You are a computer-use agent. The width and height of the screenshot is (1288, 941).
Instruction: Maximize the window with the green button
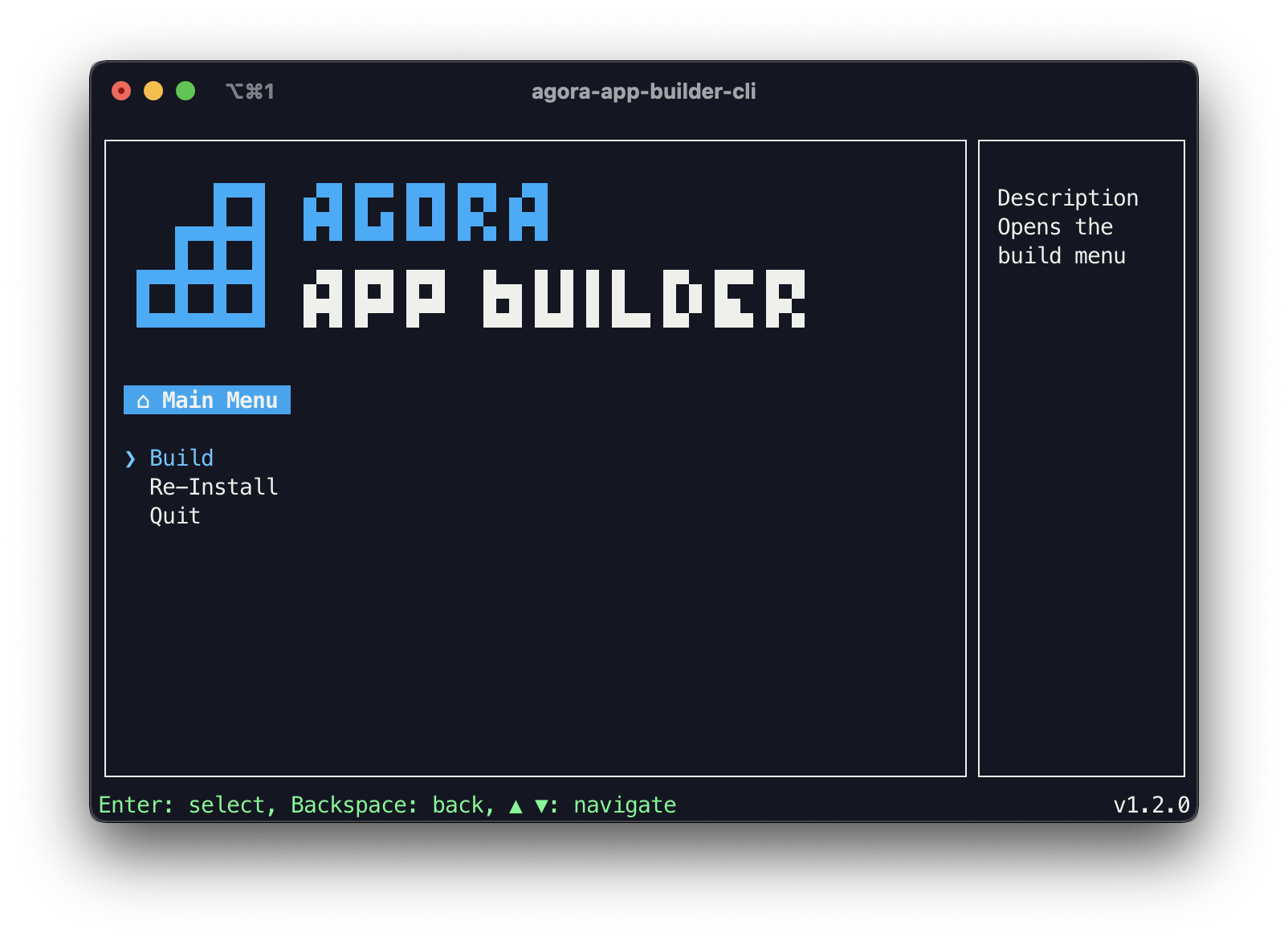tap(185, 92)
